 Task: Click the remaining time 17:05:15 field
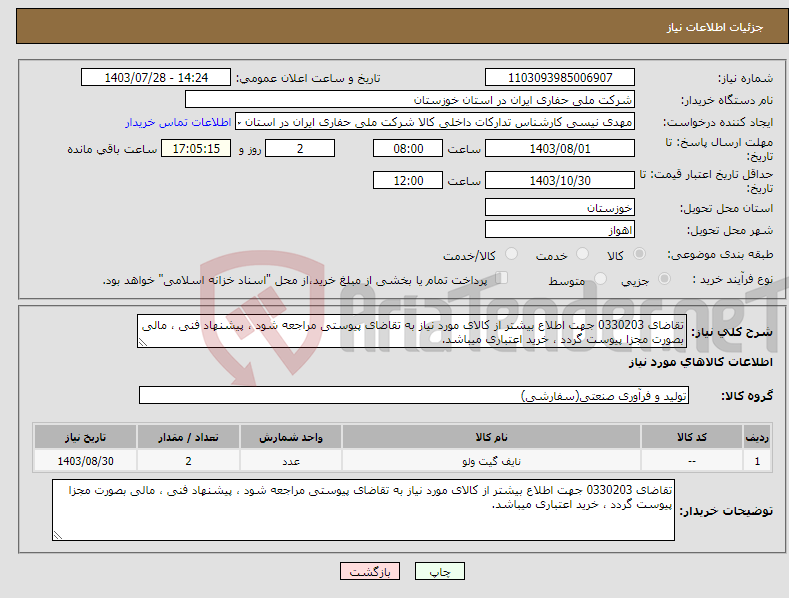(196, 148)
